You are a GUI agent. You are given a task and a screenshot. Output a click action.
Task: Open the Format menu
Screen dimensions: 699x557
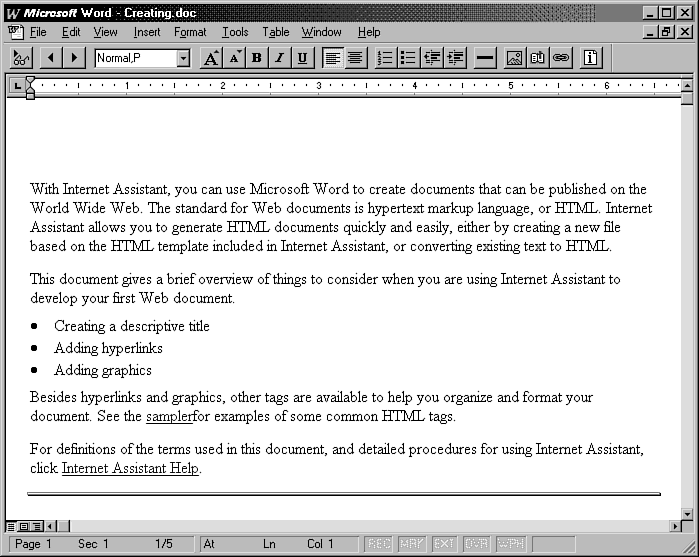coord(190,32)
